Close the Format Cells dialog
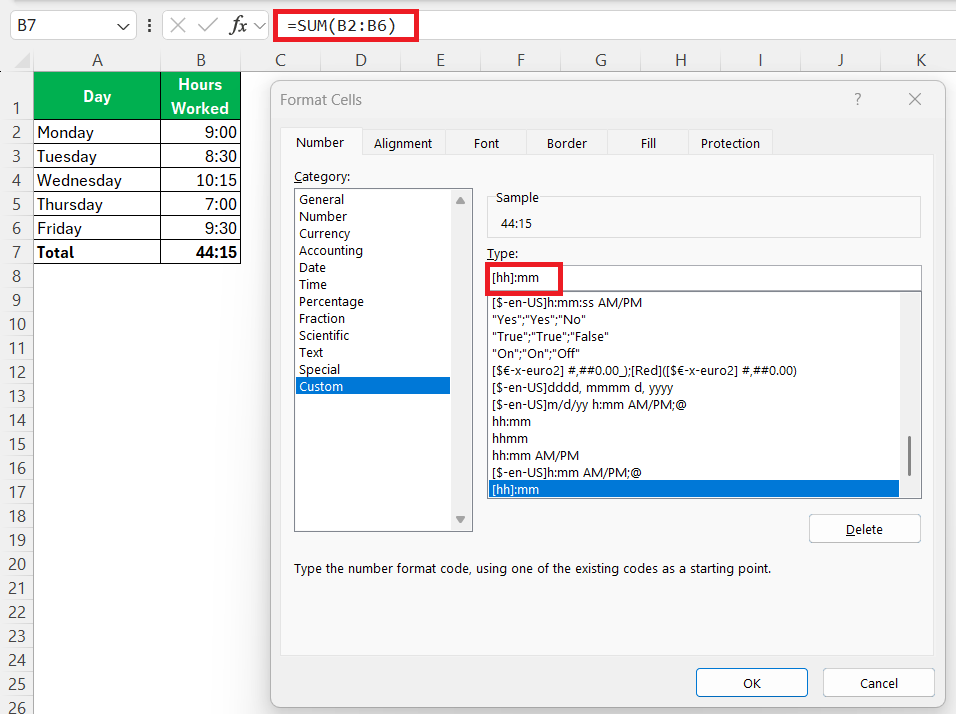The image size is (956, 714). (x=915, y=99)
